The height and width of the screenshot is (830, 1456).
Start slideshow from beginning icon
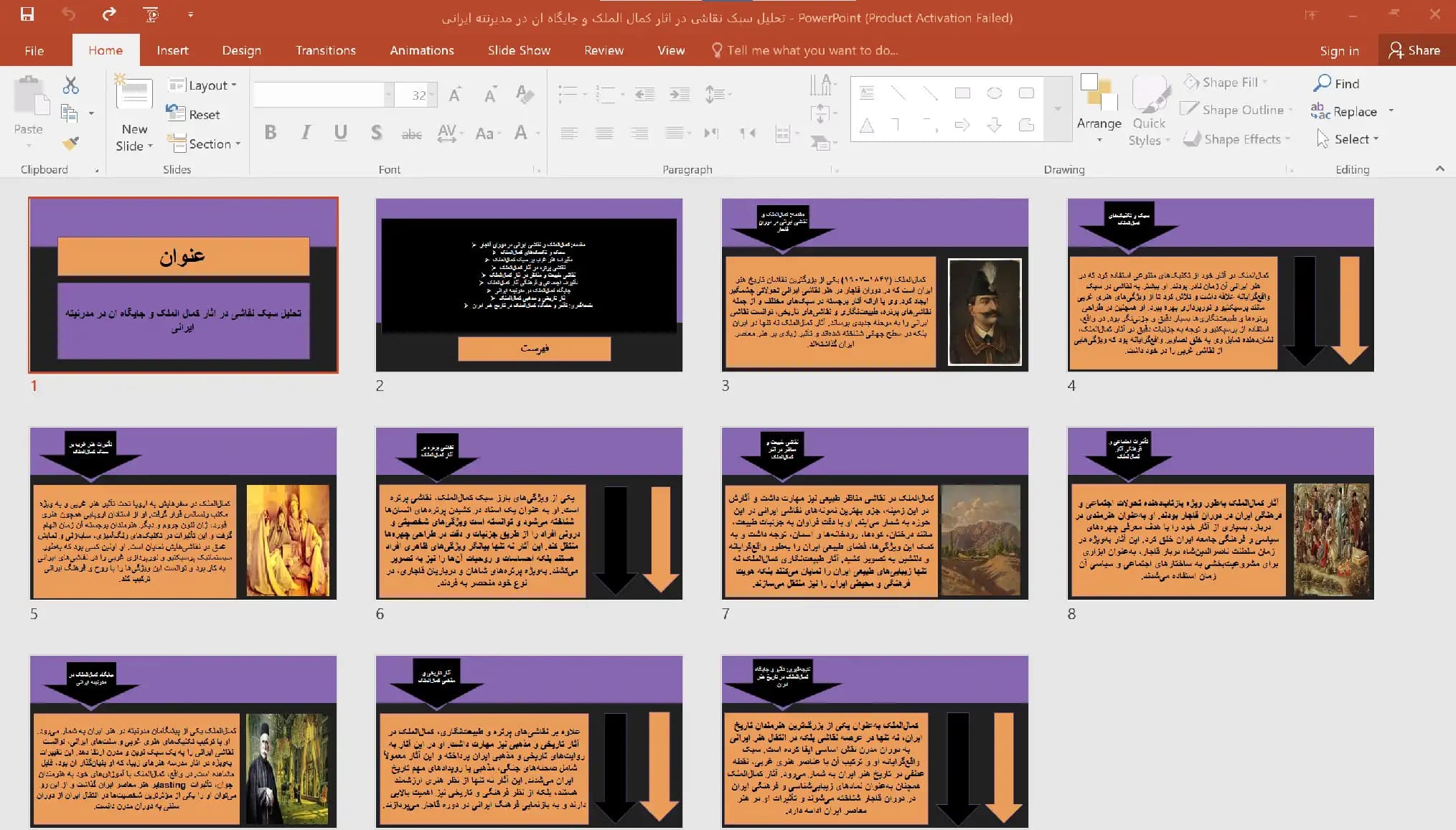(151, 14)
